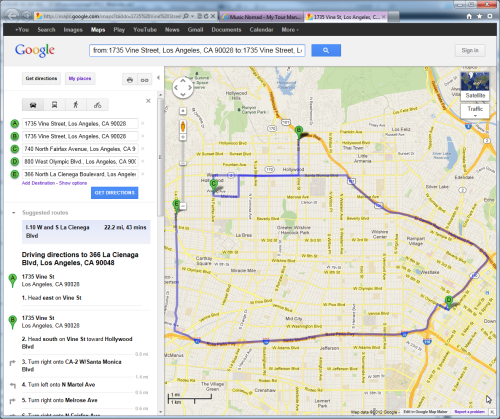The image size is (500, 419).
Task: Open Images in the Google bar
Action: click(x=73, y=30)
